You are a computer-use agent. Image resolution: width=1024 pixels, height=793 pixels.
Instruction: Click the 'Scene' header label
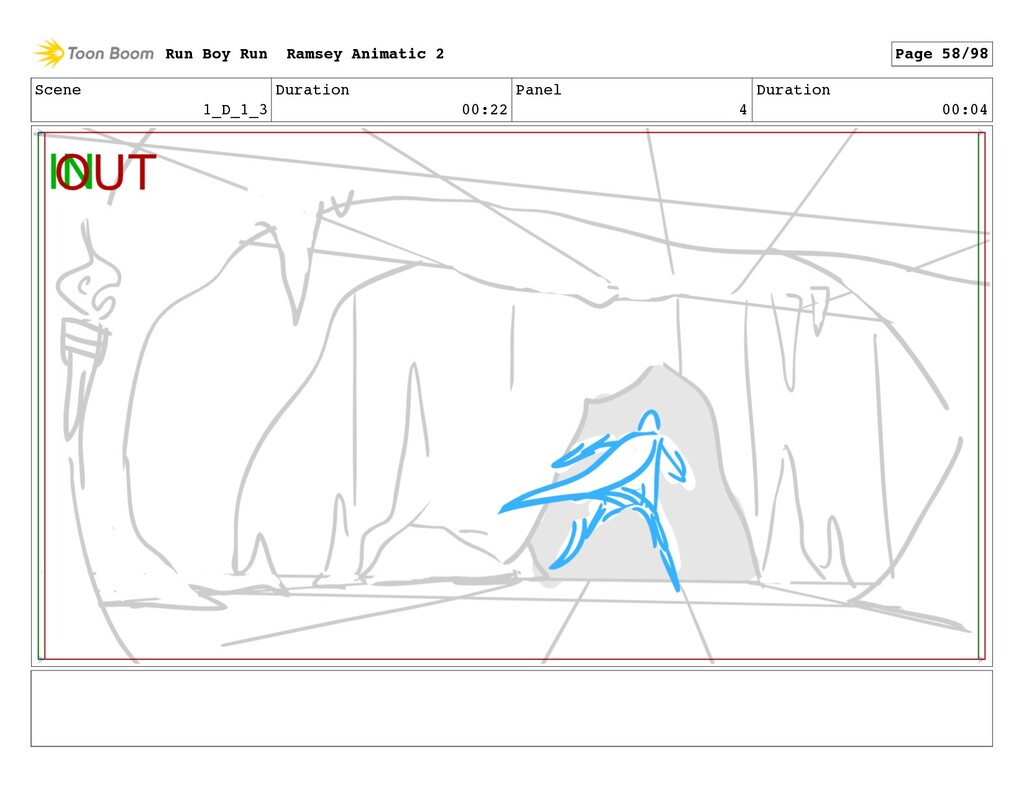pyautogui.click(x=58, y=90)
